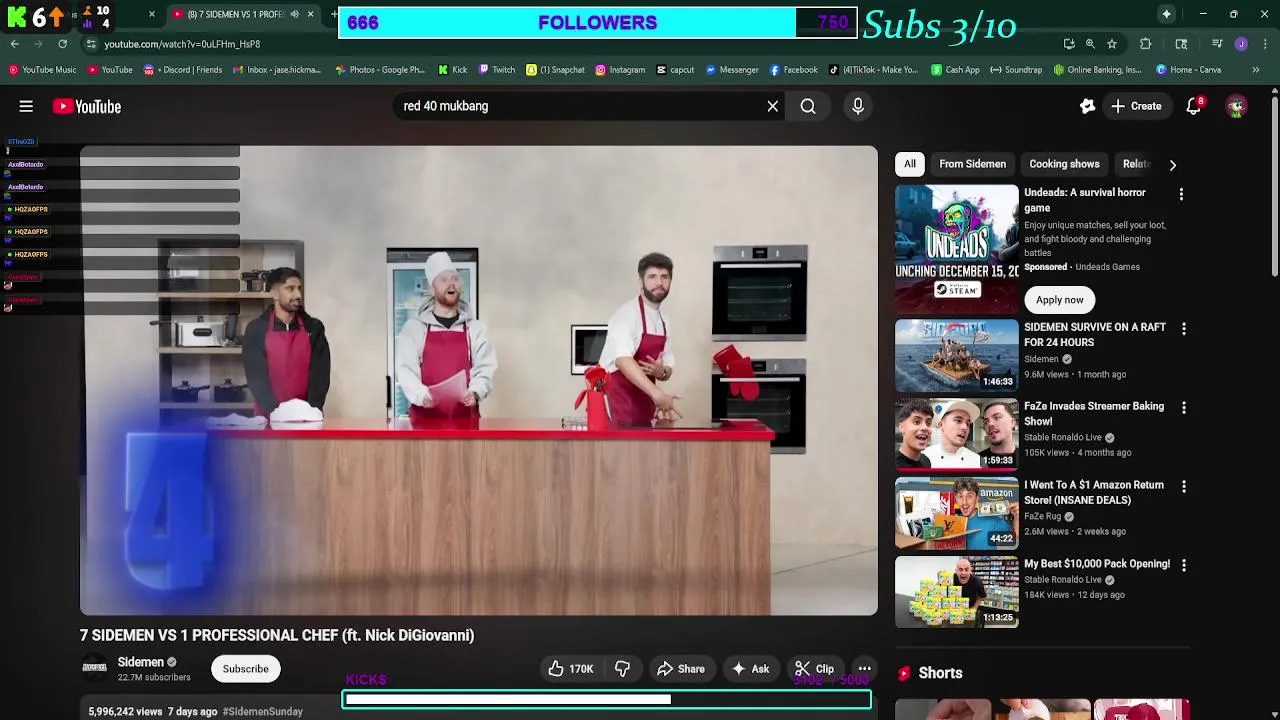Show more filter chips with right arrow
This screenshot has height=720, width=1280.
pos(1172,164)
